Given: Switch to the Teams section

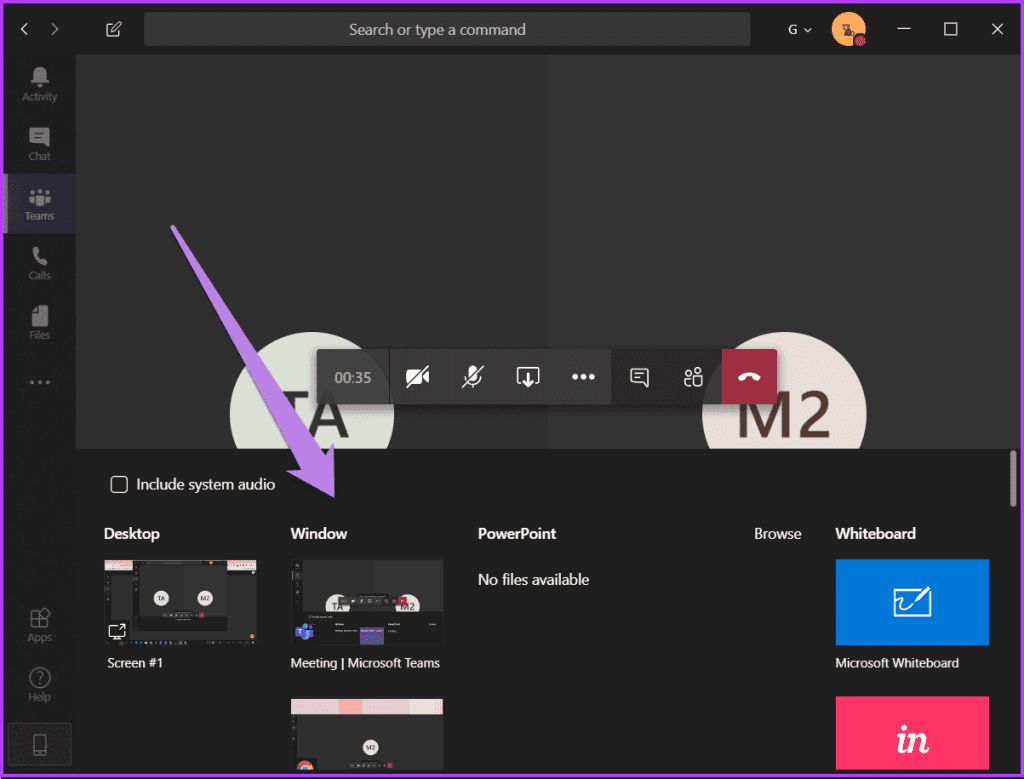Looking at the screenshot, I should click(x=39, y=203).
